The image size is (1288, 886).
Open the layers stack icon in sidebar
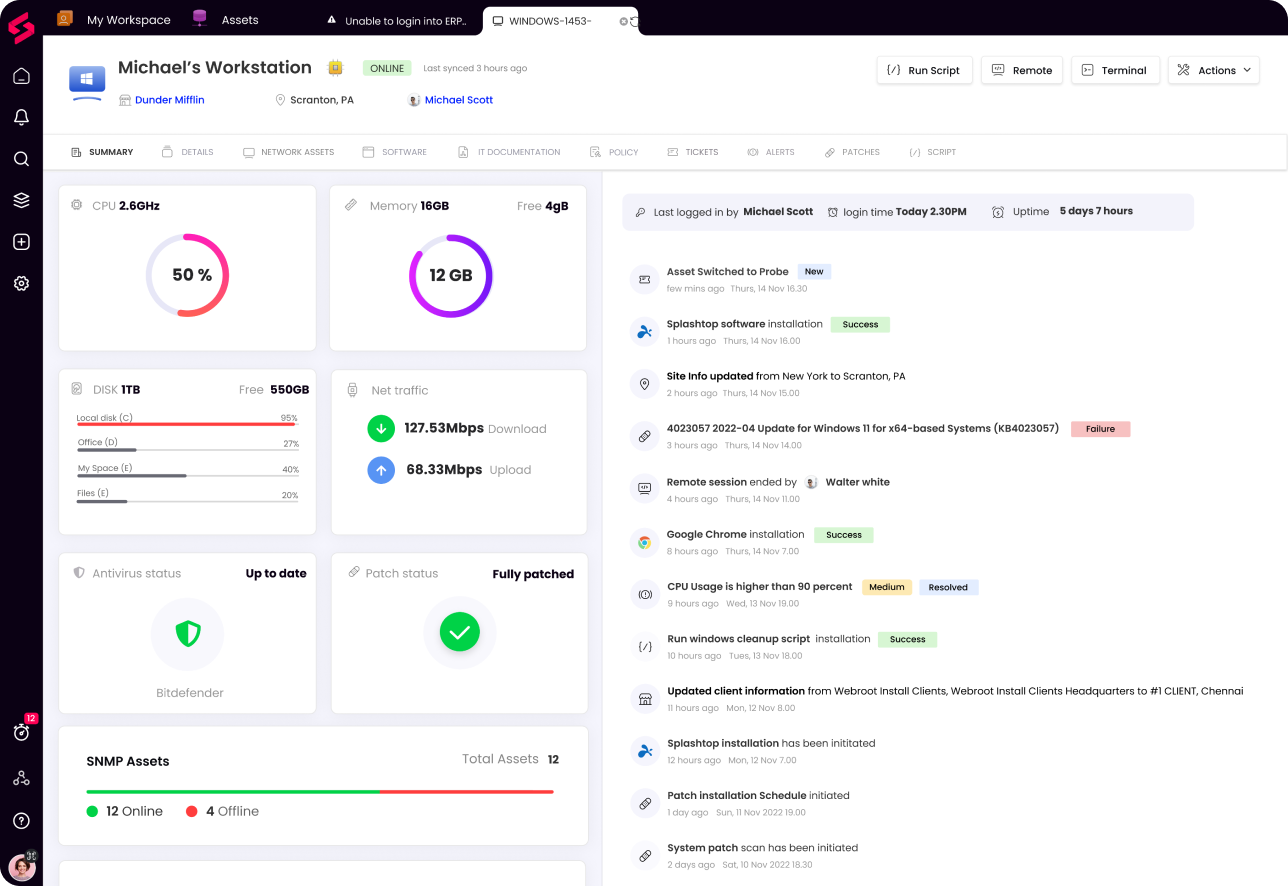click(21, 200)
